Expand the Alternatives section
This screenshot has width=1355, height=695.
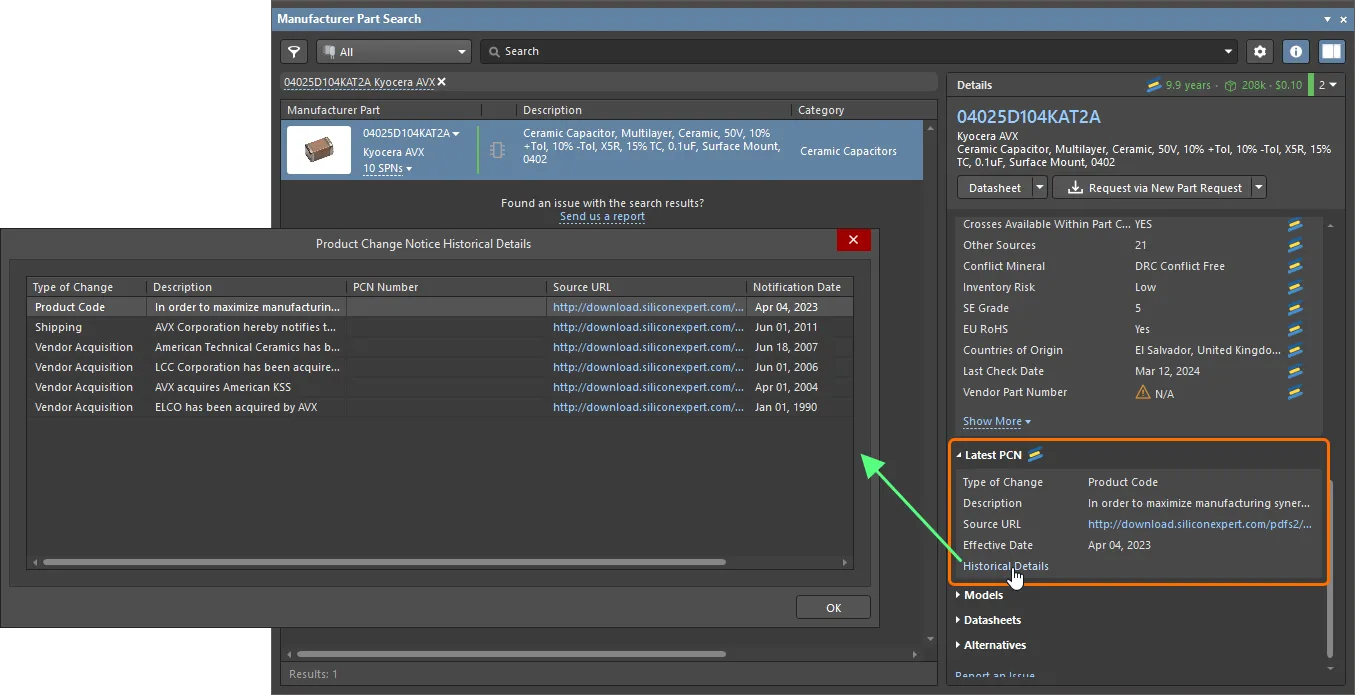(x=994, y=646)
